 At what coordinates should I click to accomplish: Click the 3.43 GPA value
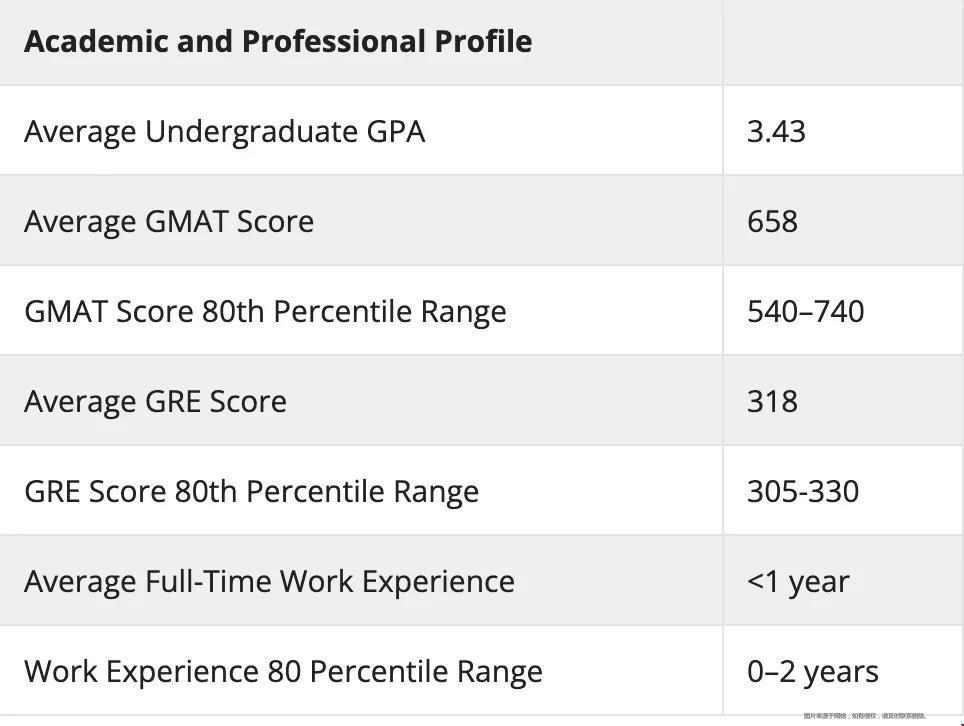[x=776, y=132]
